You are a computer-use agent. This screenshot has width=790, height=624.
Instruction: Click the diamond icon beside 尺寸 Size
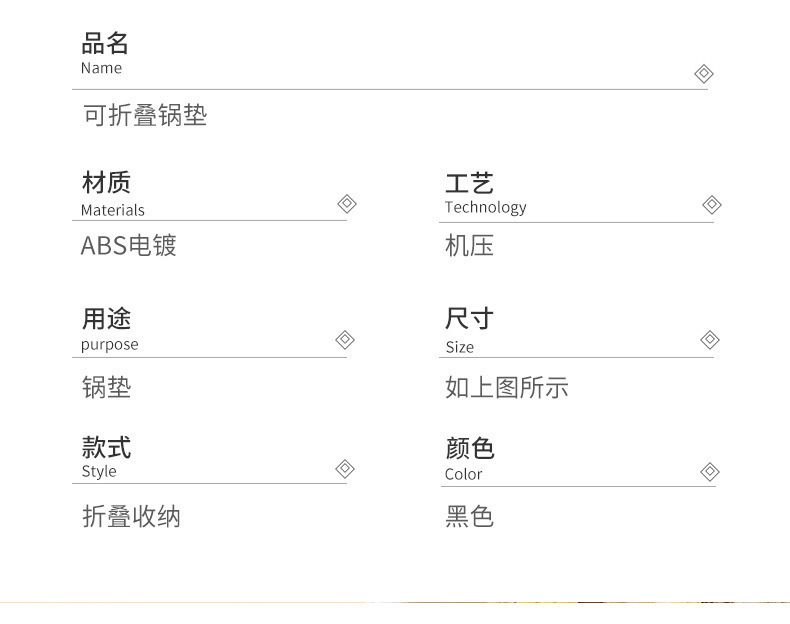tap(710, 340)
